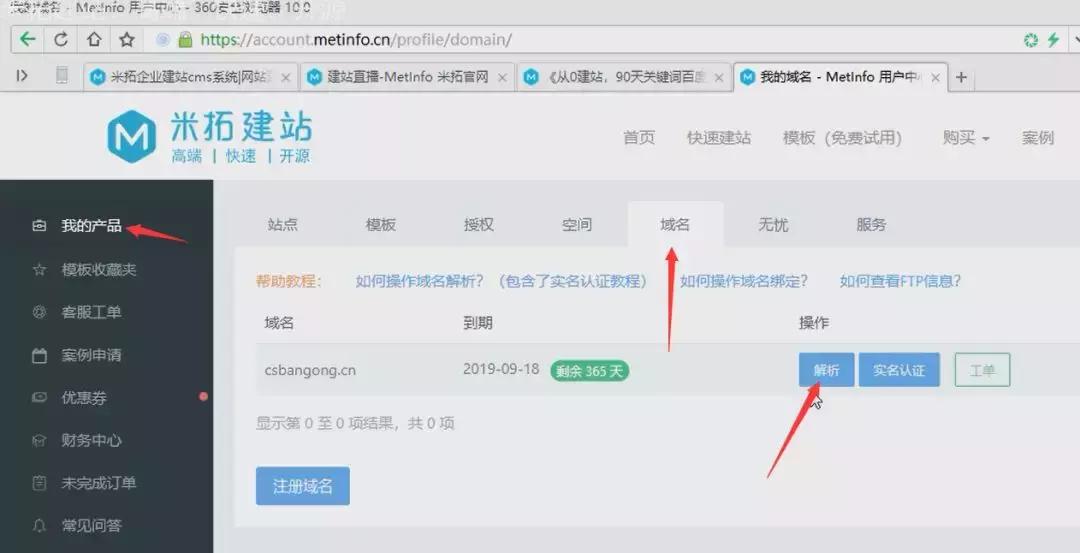Open the 首页 navigation link
1080x553 pixels.
[638, 138]
